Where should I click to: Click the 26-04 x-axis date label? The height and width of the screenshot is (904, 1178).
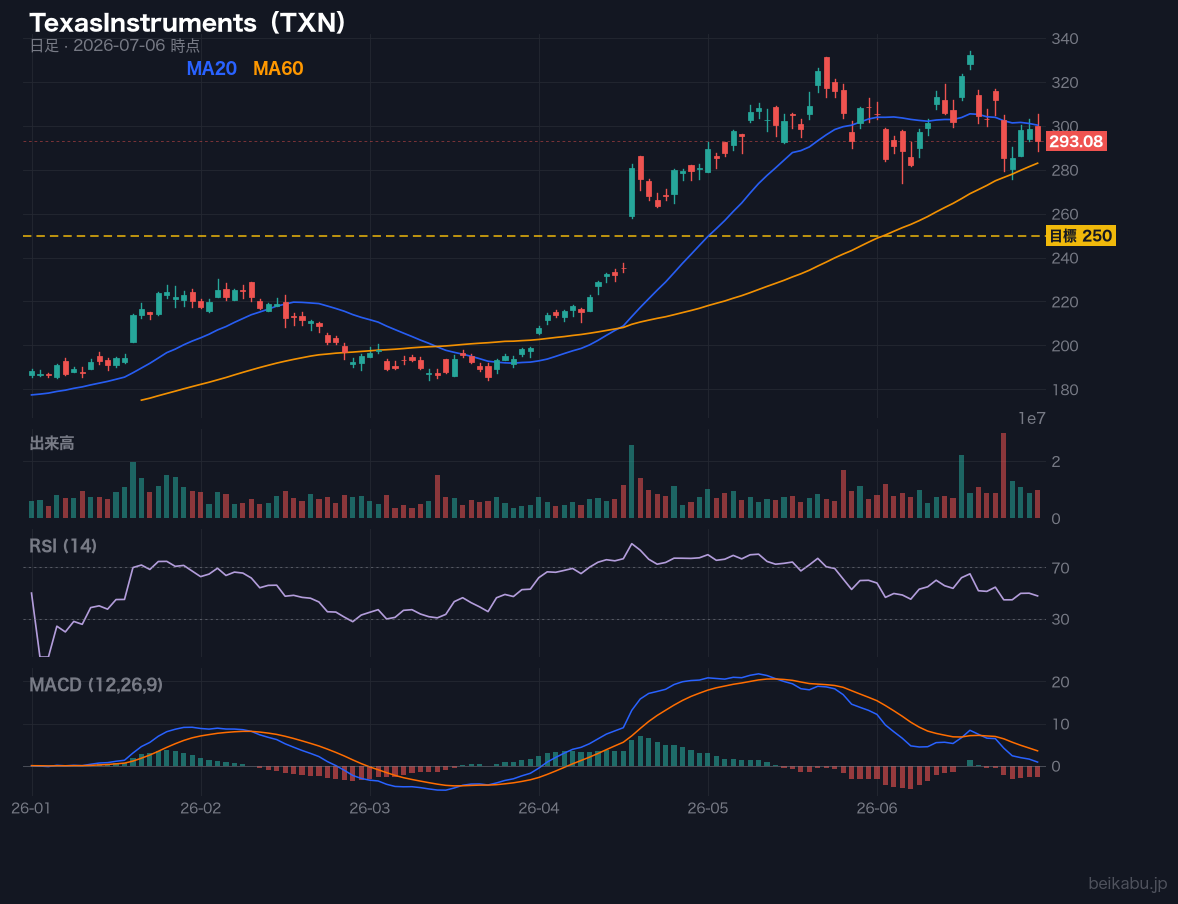(539, 809)
